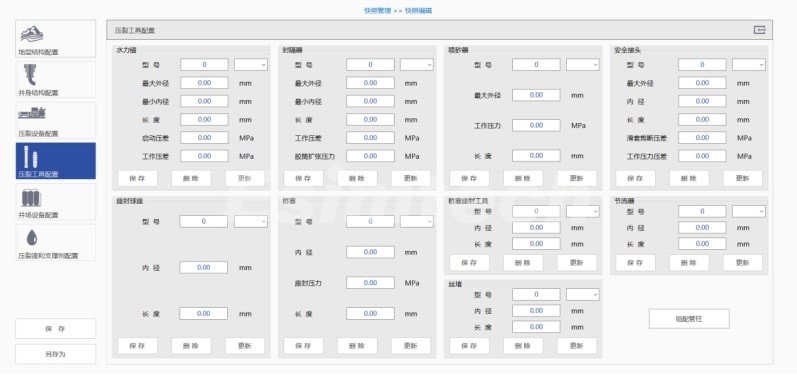Click 节流器 内径 field

tap(702, 228)
